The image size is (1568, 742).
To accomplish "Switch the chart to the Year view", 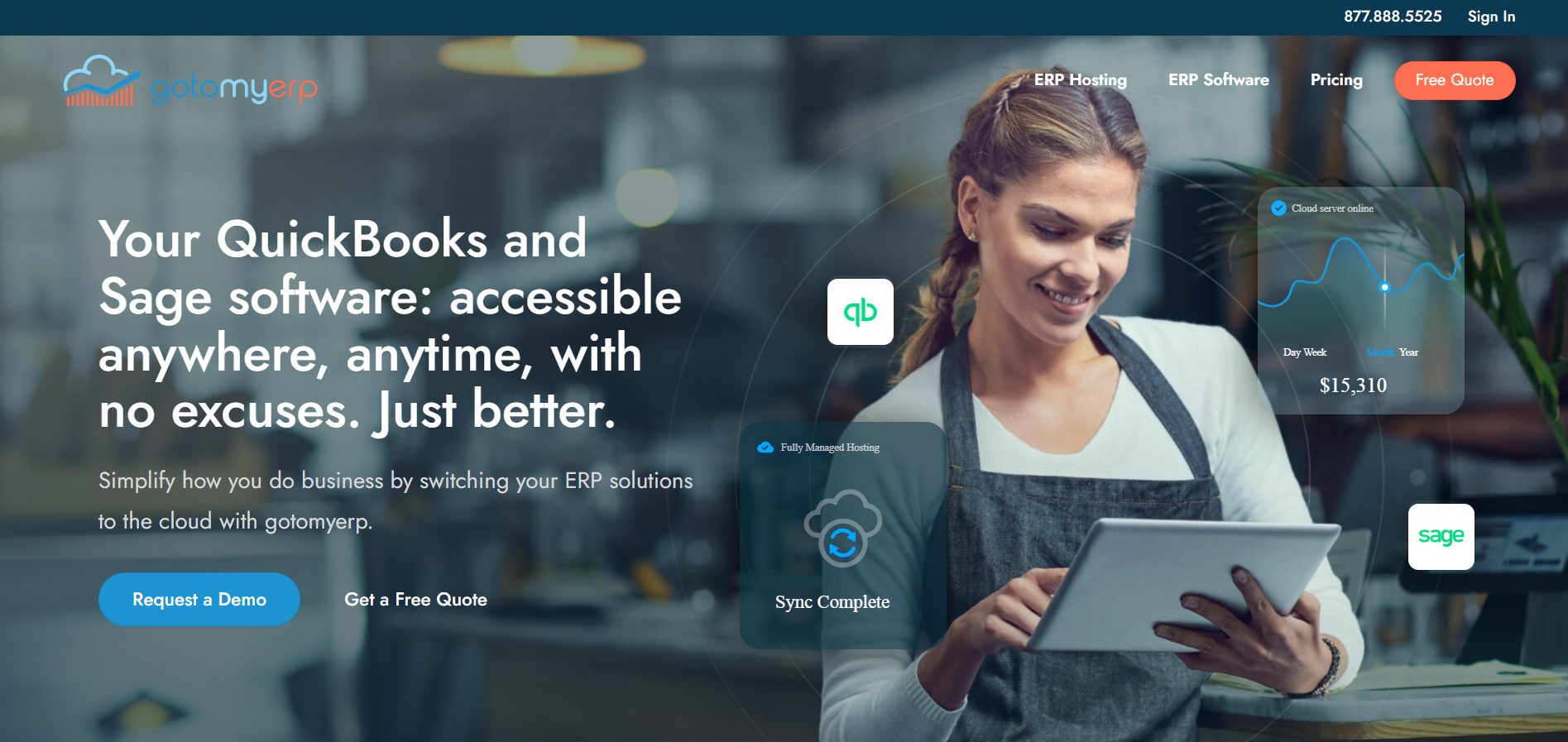I will pyautogui.click(x=1409, y=352).
